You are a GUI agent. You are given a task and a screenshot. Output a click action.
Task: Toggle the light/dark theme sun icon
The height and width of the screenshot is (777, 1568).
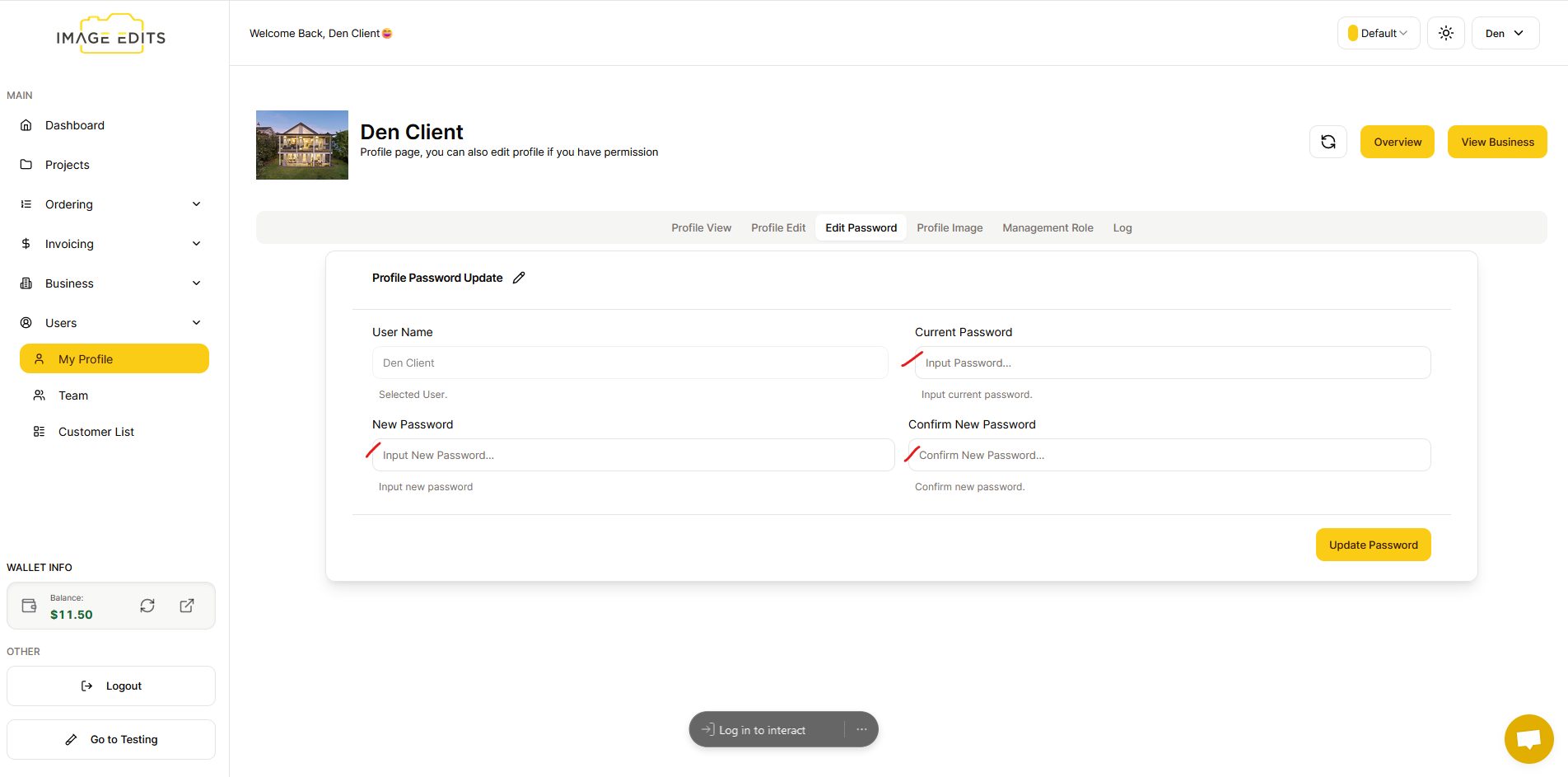coord(1445,33)
